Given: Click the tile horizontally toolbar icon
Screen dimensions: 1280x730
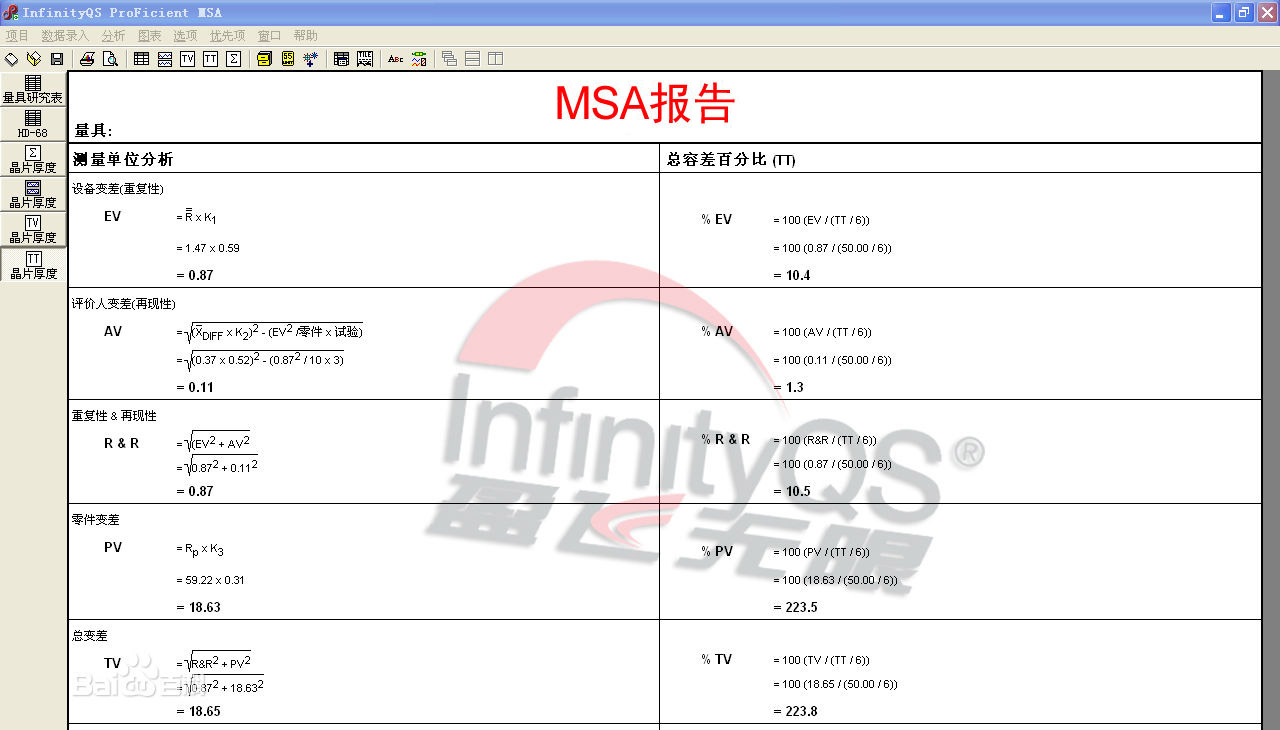Looking at the screenshot, I should click(473, 59).
